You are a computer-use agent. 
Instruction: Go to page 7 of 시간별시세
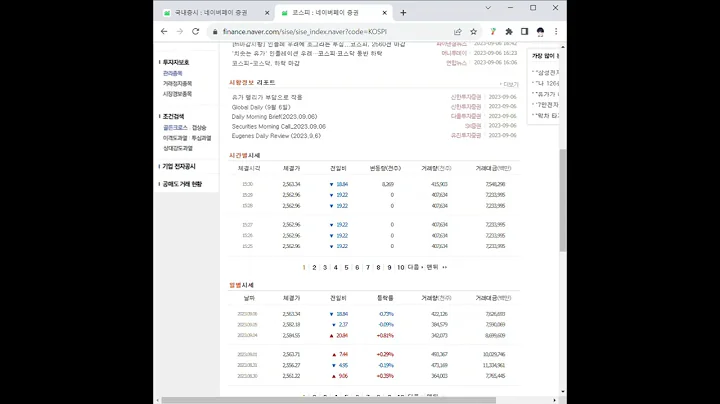pos(367,267)
